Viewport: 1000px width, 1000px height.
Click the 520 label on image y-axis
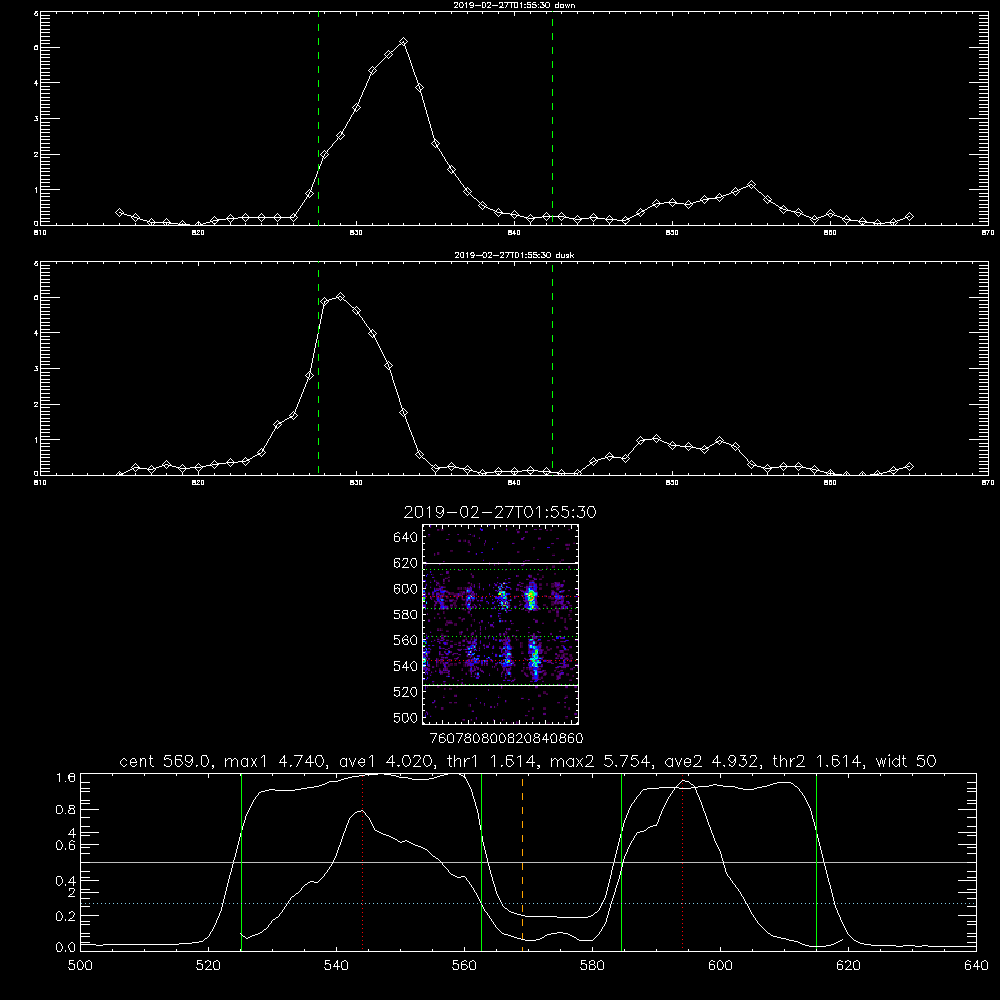406,692
